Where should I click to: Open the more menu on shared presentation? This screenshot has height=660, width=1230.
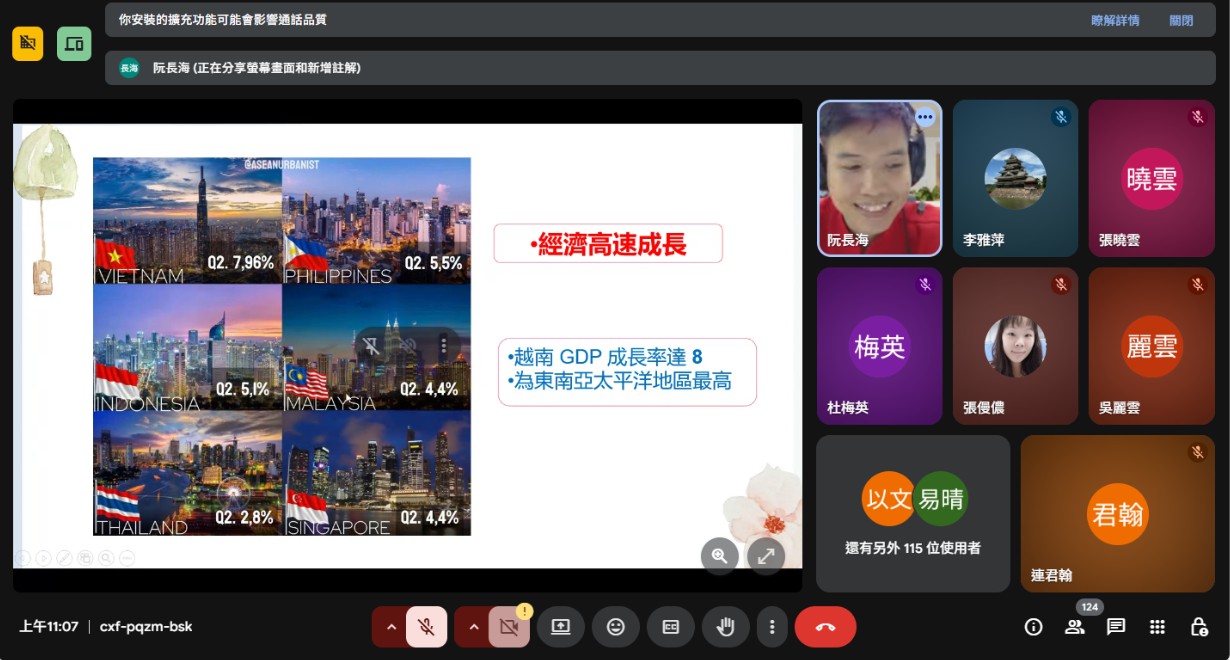pos(443,346)
